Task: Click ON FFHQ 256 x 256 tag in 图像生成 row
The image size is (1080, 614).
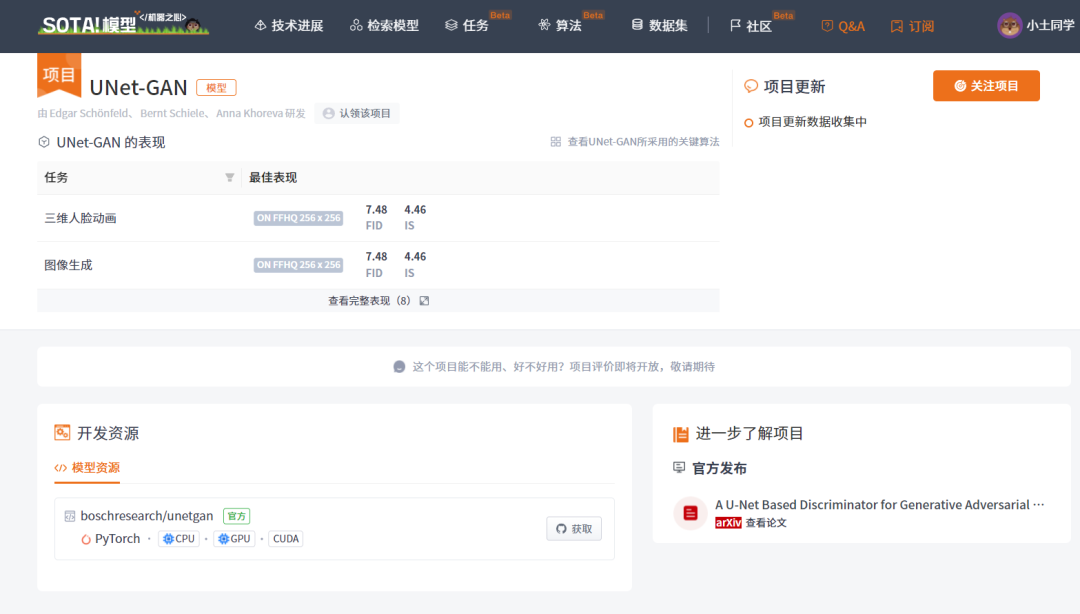Action: (x=298, y=265)
